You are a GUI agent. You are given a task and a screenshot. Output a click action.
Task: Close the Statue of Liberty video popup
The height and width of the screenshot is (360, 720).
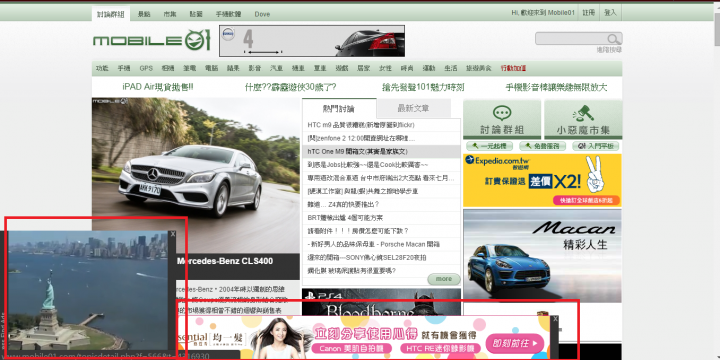[173, 234]
